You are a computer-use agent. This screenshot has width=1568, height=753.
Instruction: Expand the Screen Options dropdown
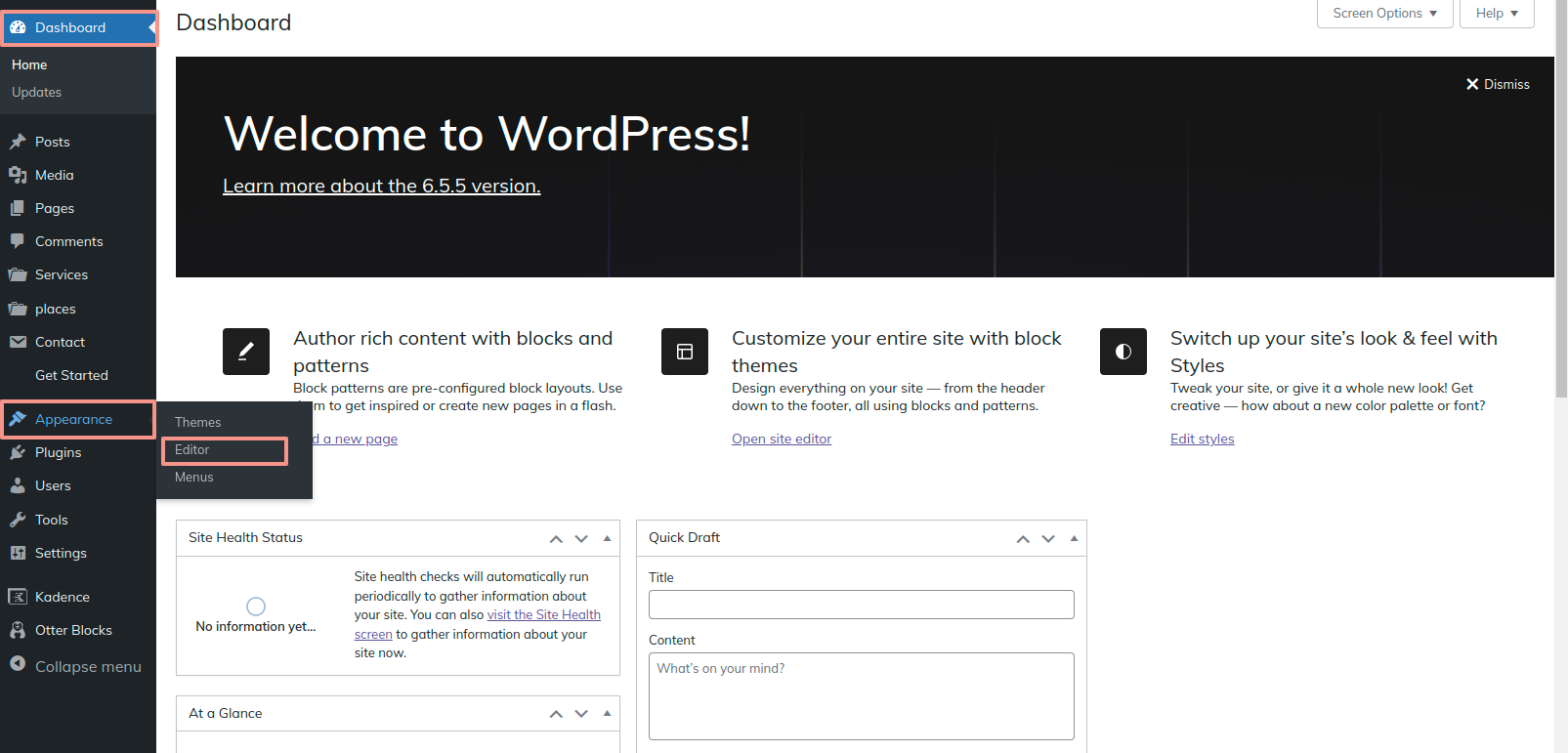pos(1384,14)
